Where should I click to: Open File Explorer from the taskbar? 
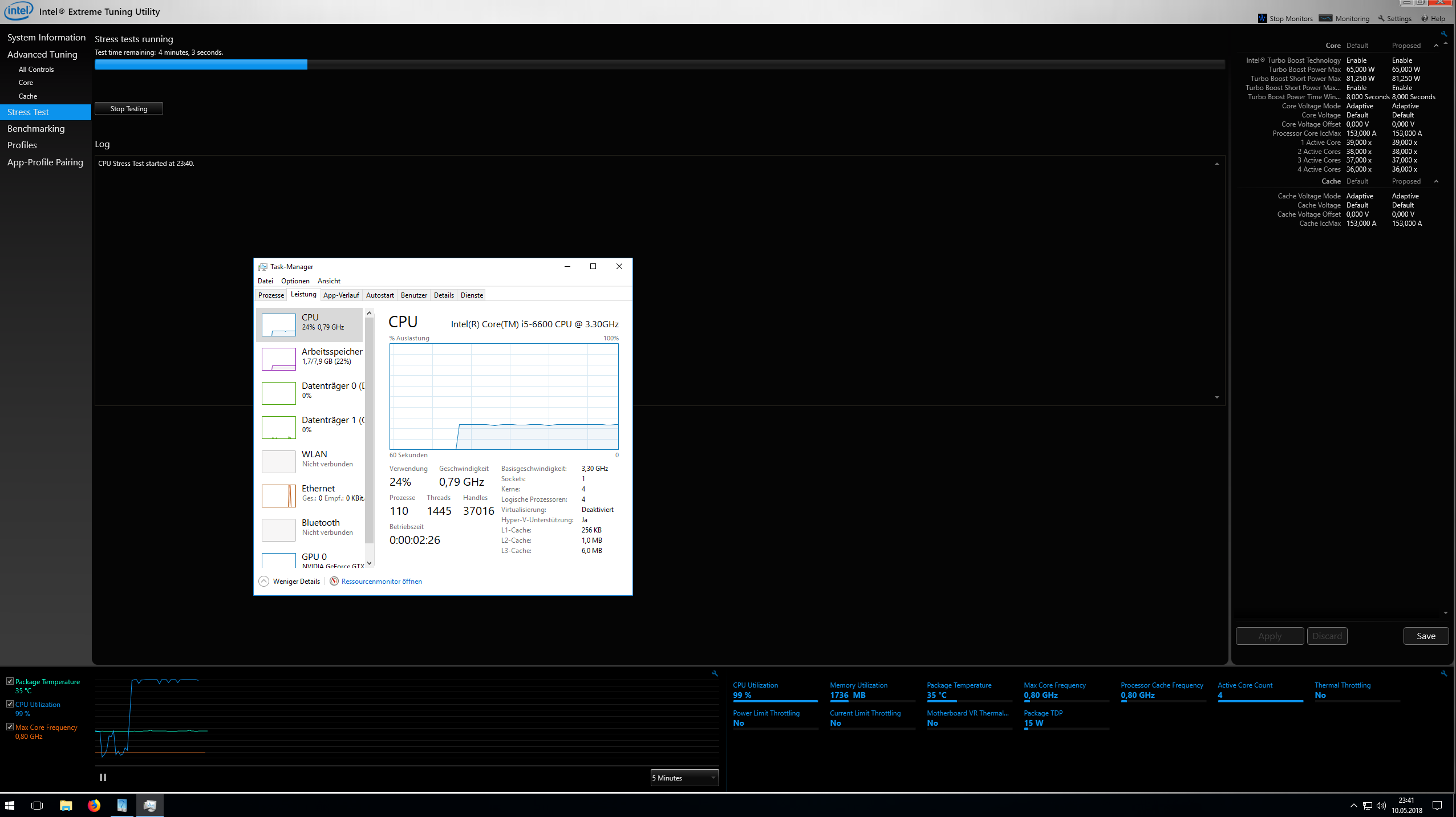pos(66,805)
